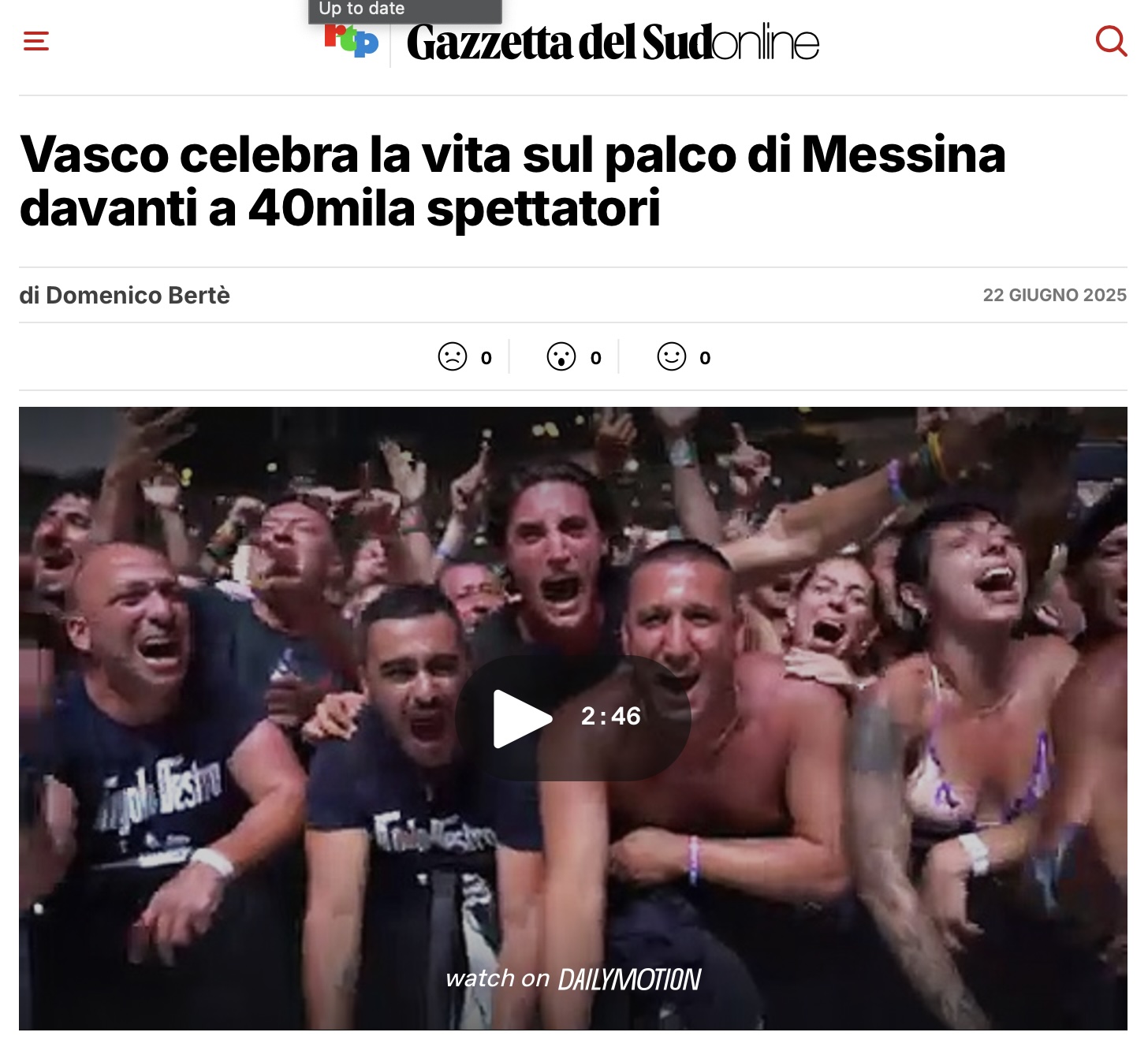Click the 22 GIUGNO 2025 date
Viewport: 1148px width, 1047px height.
(x=1055, y=295)
